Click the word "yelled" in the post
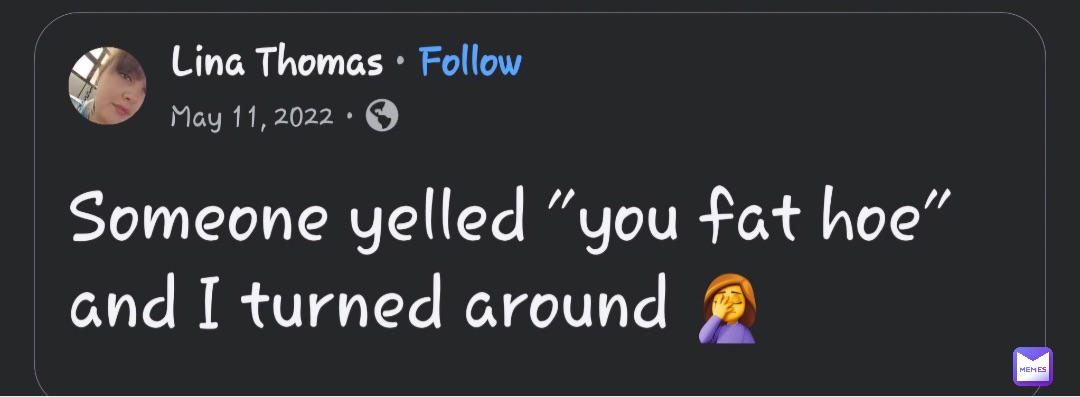 tap(437, 219)
